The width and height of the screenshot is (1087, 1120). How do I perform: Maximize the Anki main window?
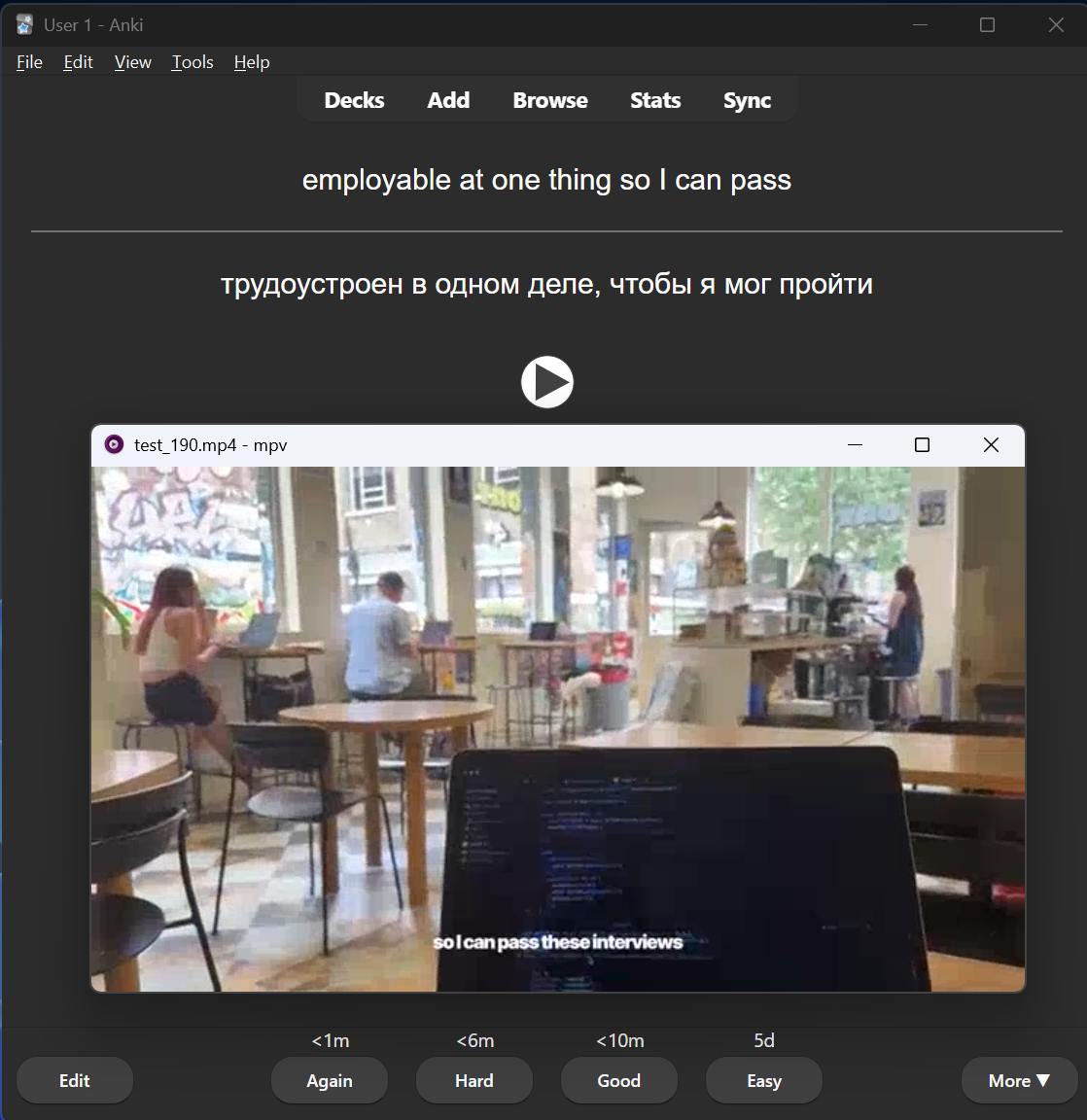tap(987, 25)
